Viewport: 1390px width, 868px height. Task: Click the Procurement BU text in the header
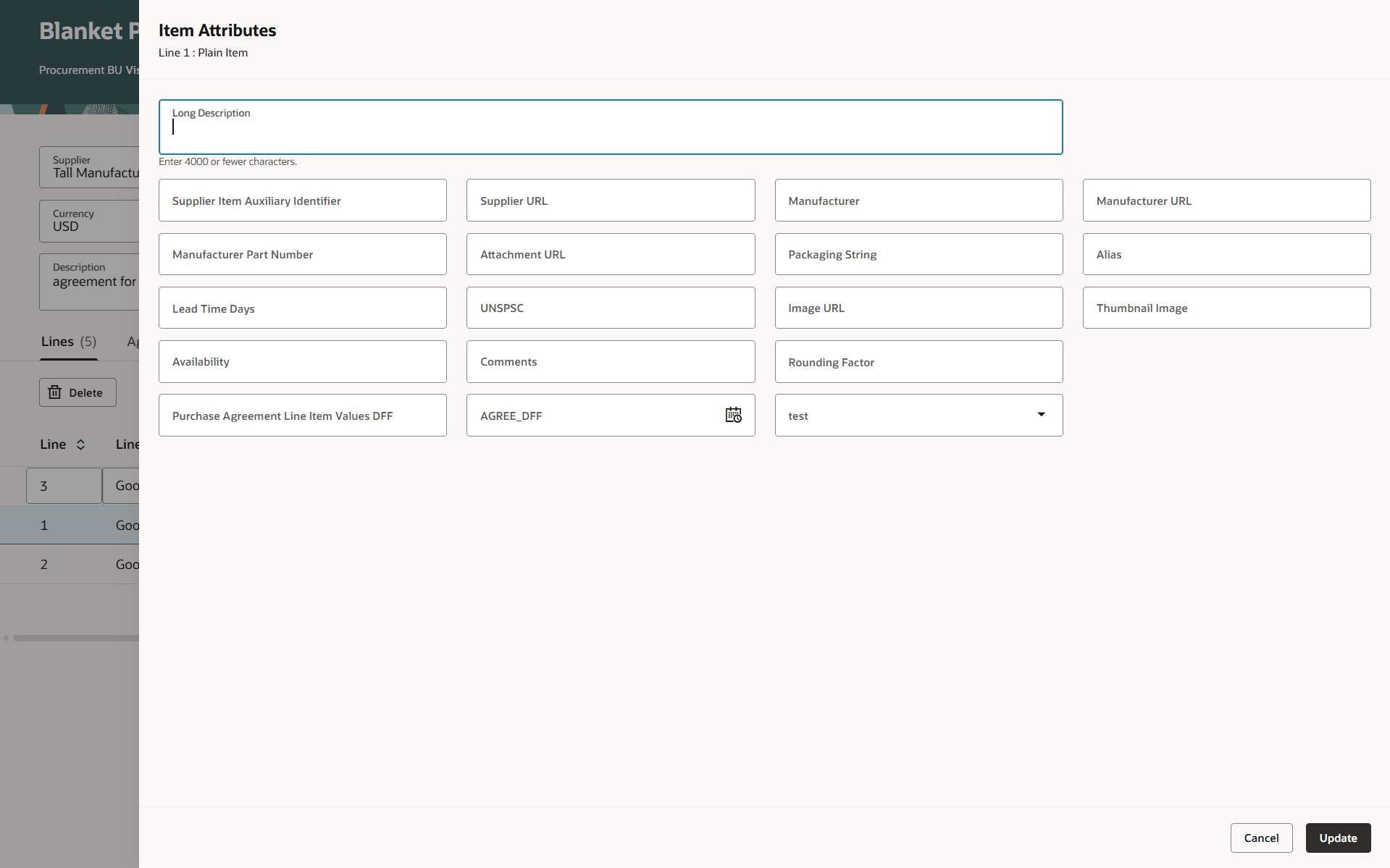[x=89, y=70]
